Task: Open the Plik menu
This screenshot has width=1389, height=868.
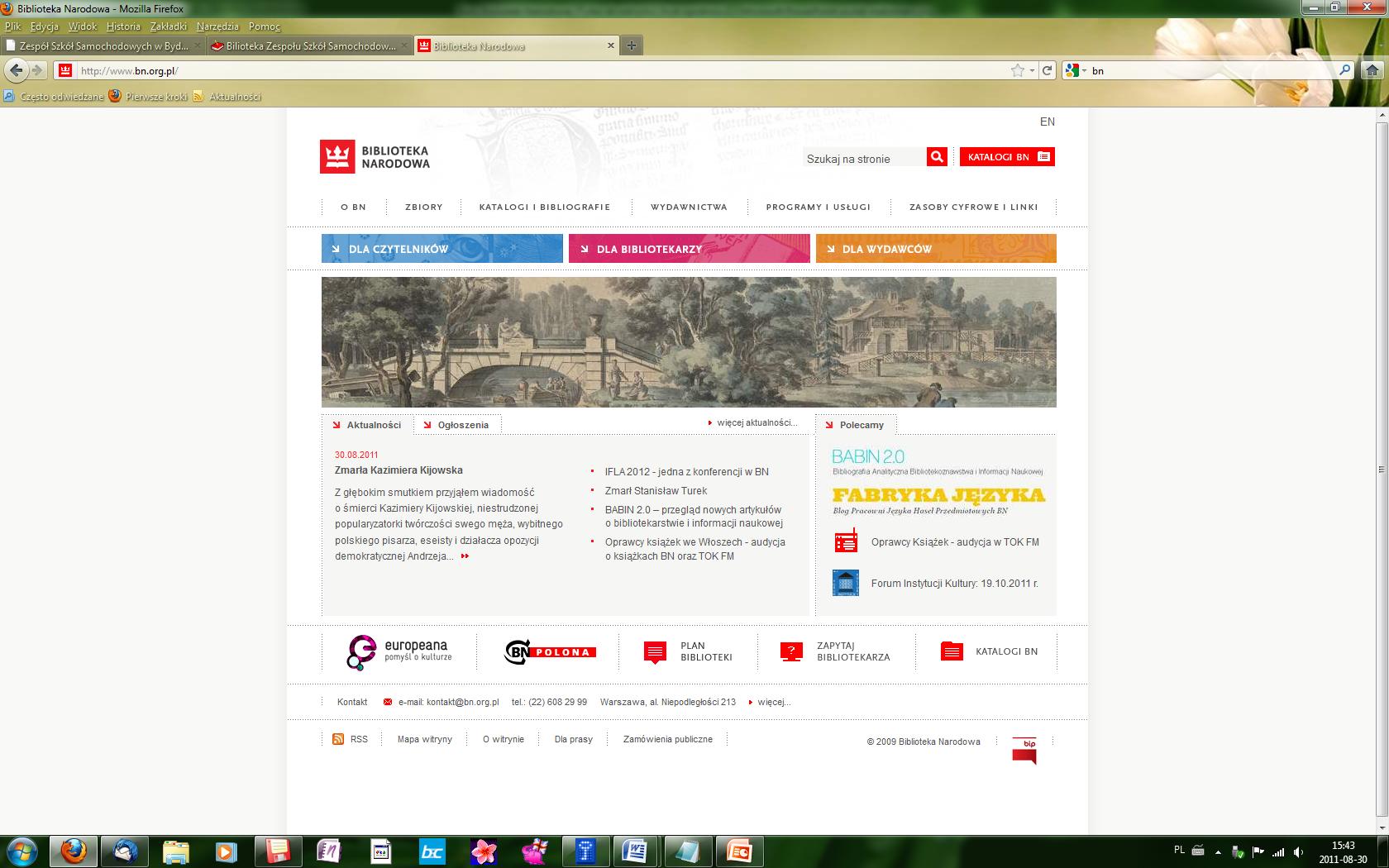Action: 12,26
